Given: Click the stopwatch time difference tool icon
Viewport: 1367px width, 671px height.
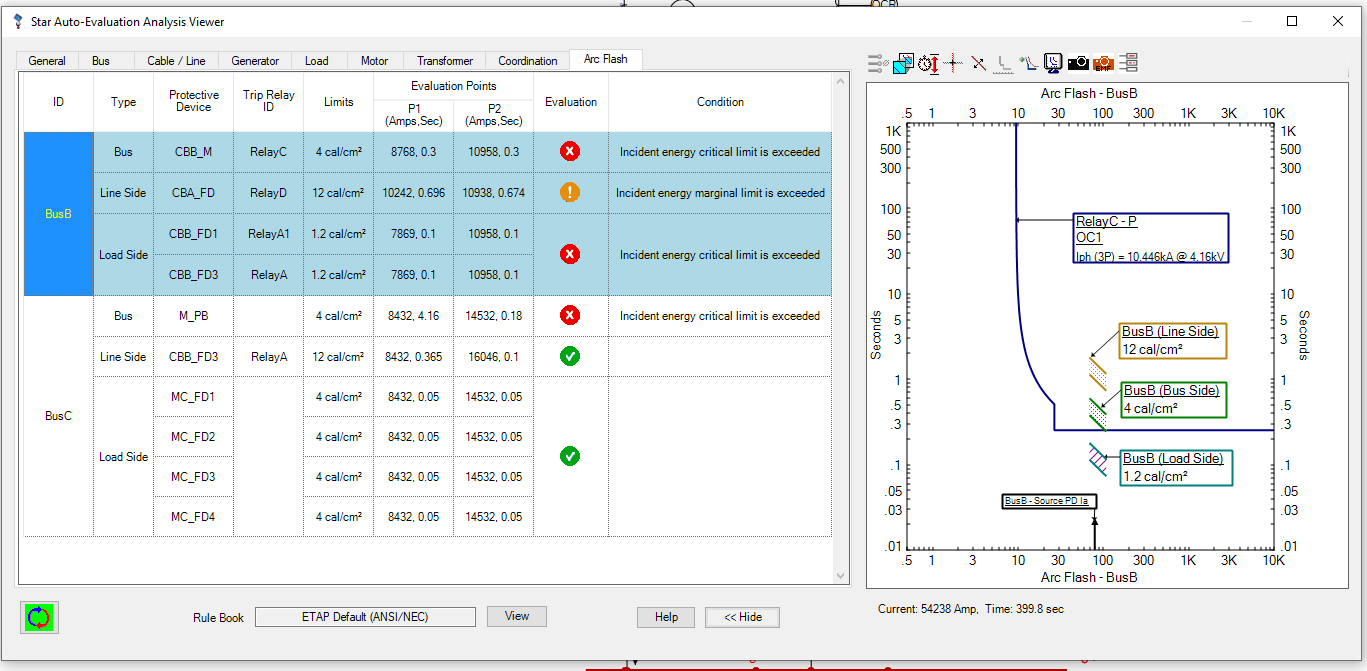Looking at the screenshot, I should 928,63.
